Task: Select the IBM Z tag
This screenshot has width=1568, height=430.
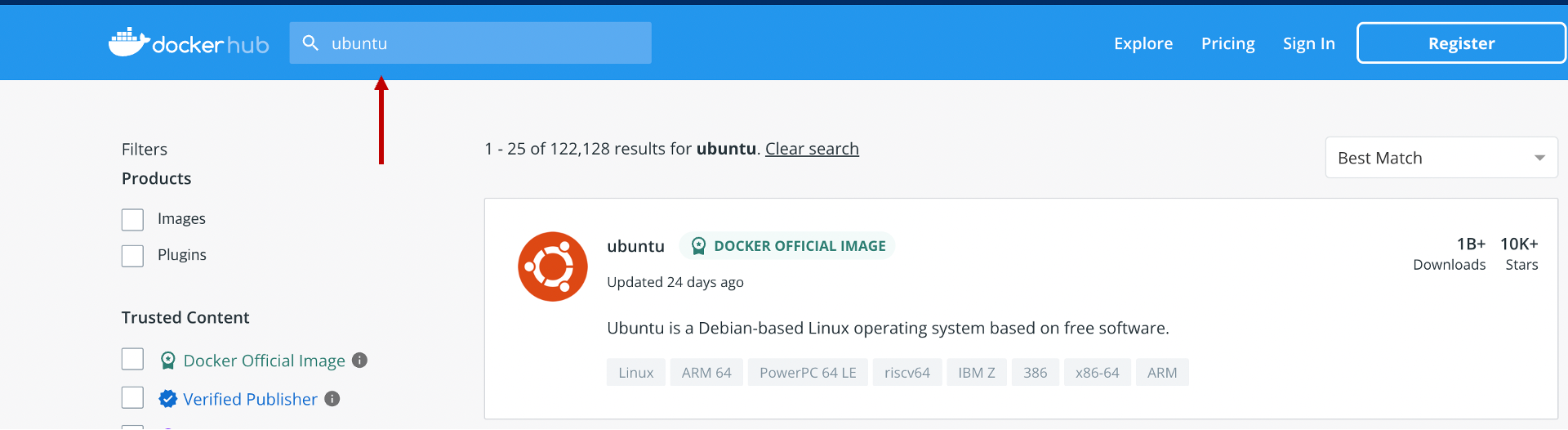Action: click(977, 373)
